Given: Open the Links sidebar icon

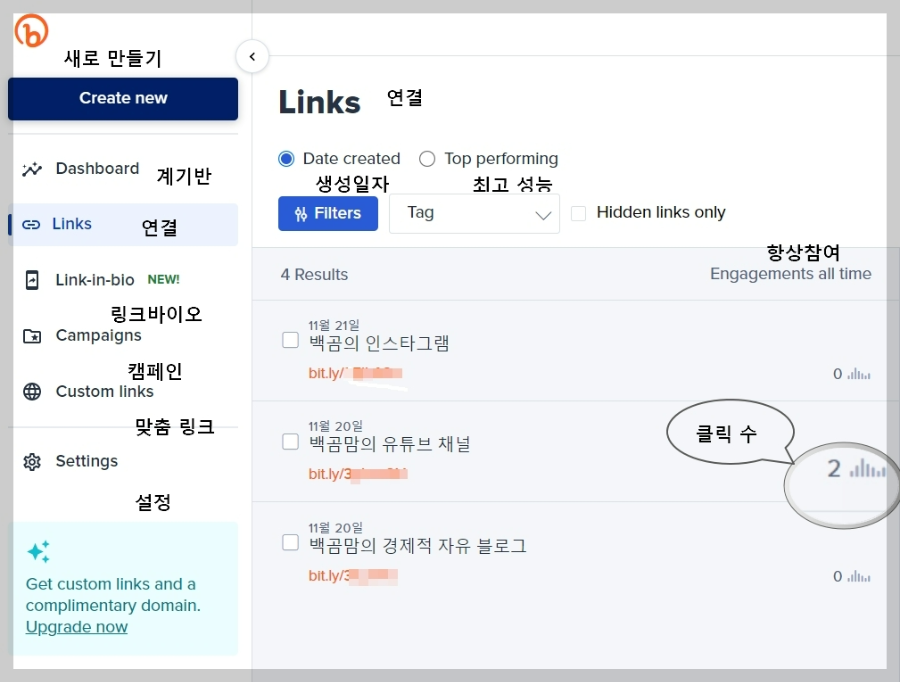Looking at the screenshot, I should (30, 223).
